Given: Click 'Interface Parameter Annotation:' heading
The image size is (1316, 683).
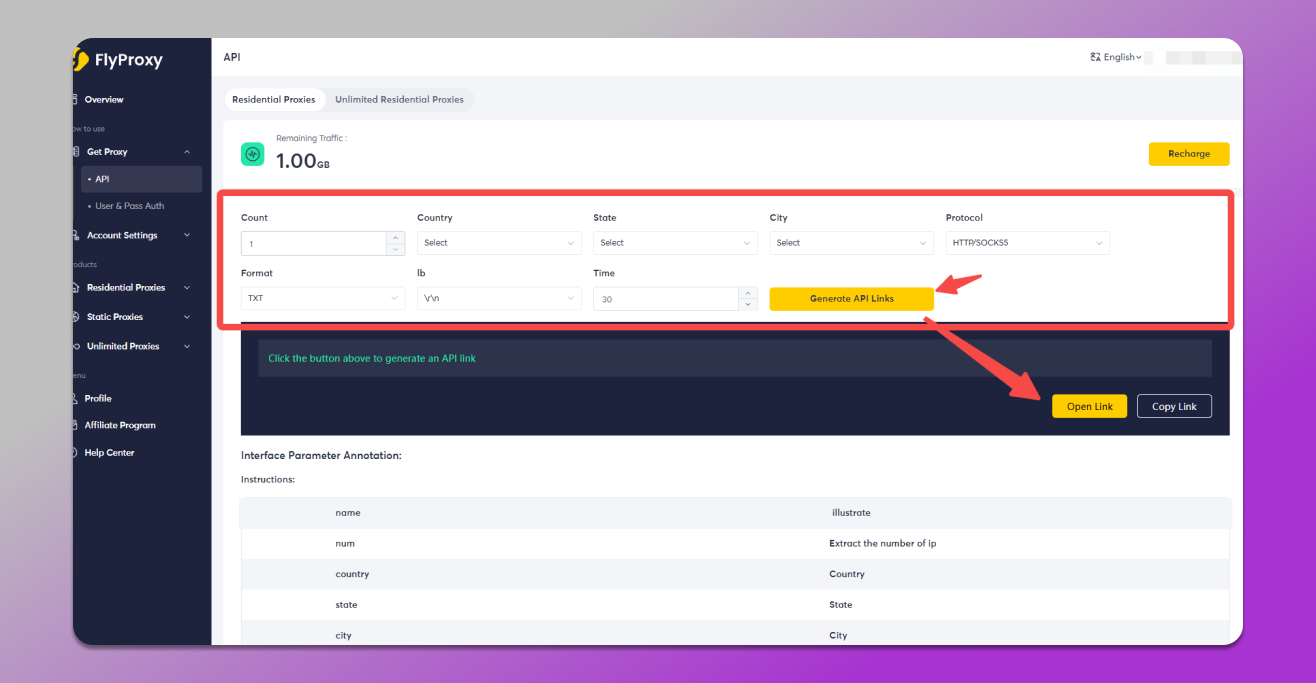Looking at the screenshot, I should (x=321, y=455).
